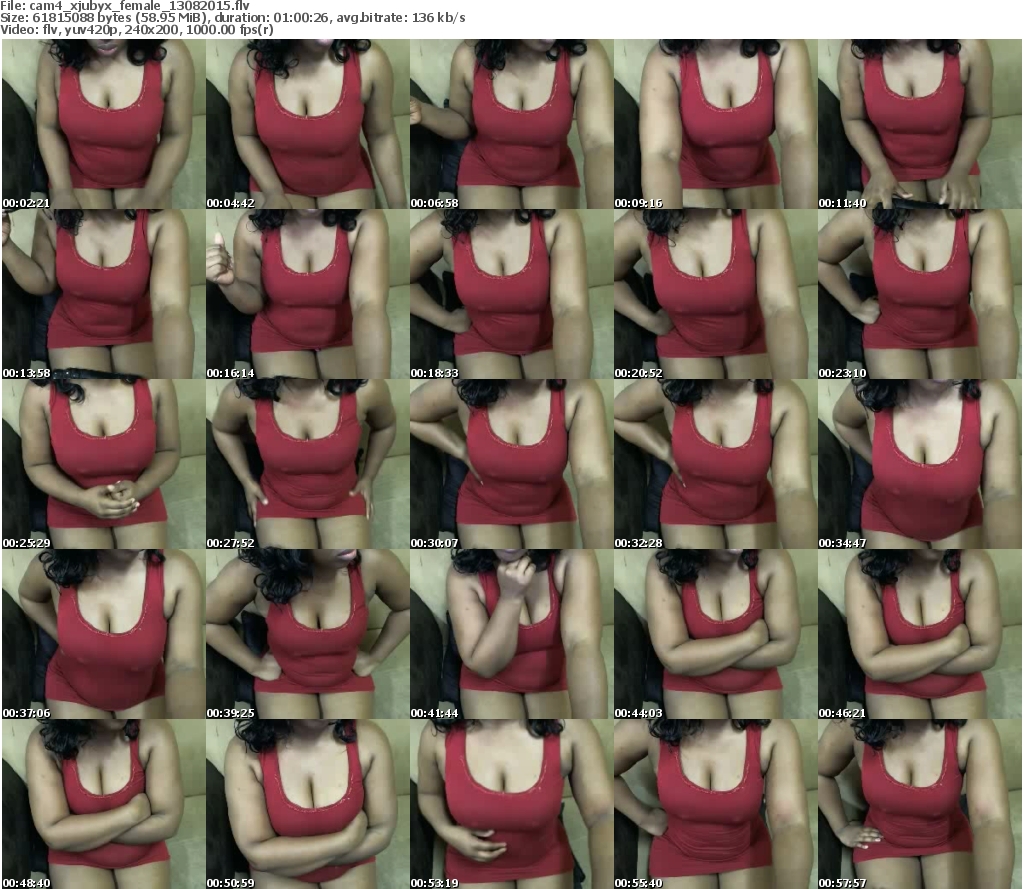The width and height of the screenshot is (1024, 889).
Task: Open the frame at 00:23:10
Action: pos(920,294)
